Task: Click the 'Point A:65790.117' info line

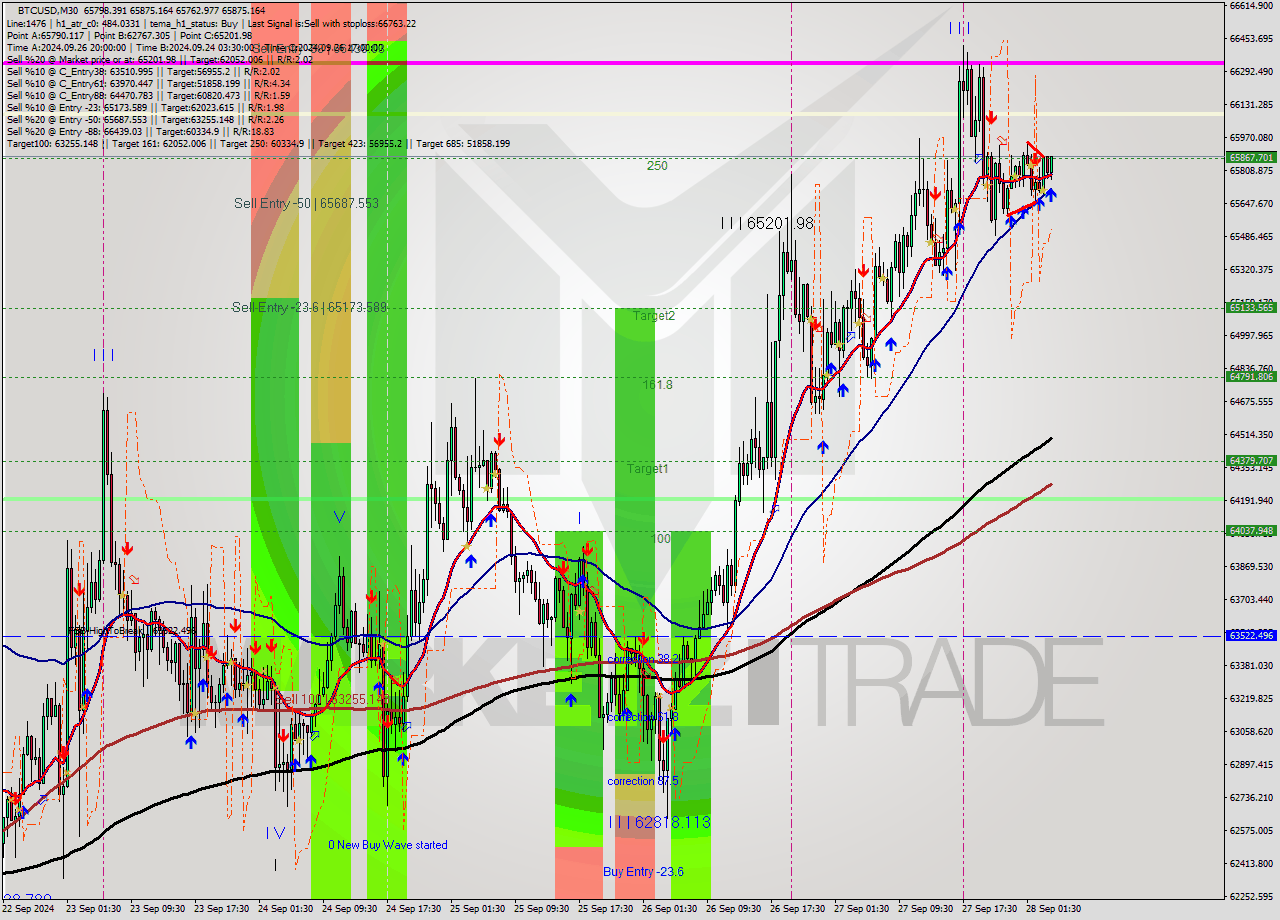Action: click(x=129, y=35)
